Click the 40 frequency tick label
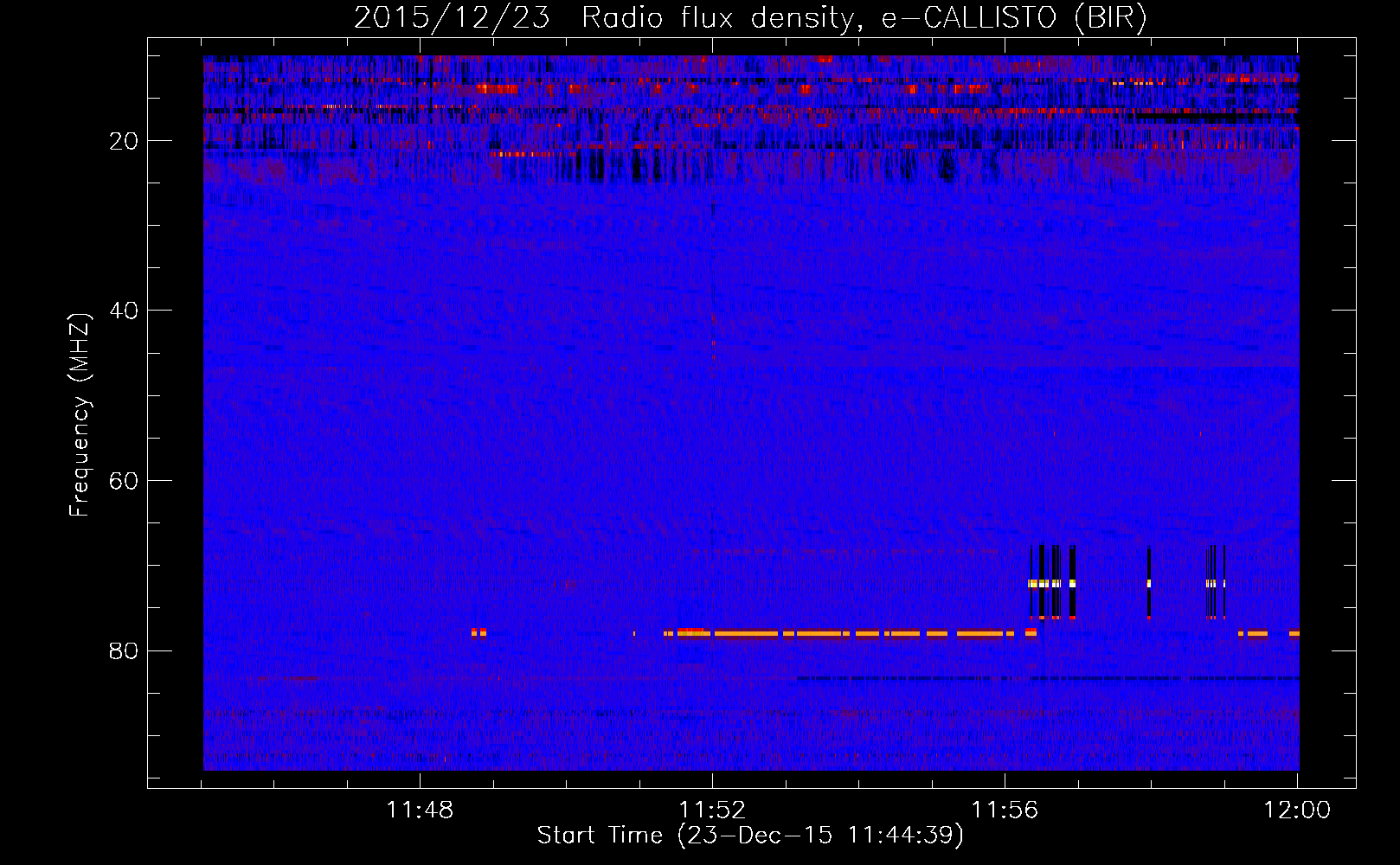The height and width of the screenshot is (865, 1400). click(125, 311)
